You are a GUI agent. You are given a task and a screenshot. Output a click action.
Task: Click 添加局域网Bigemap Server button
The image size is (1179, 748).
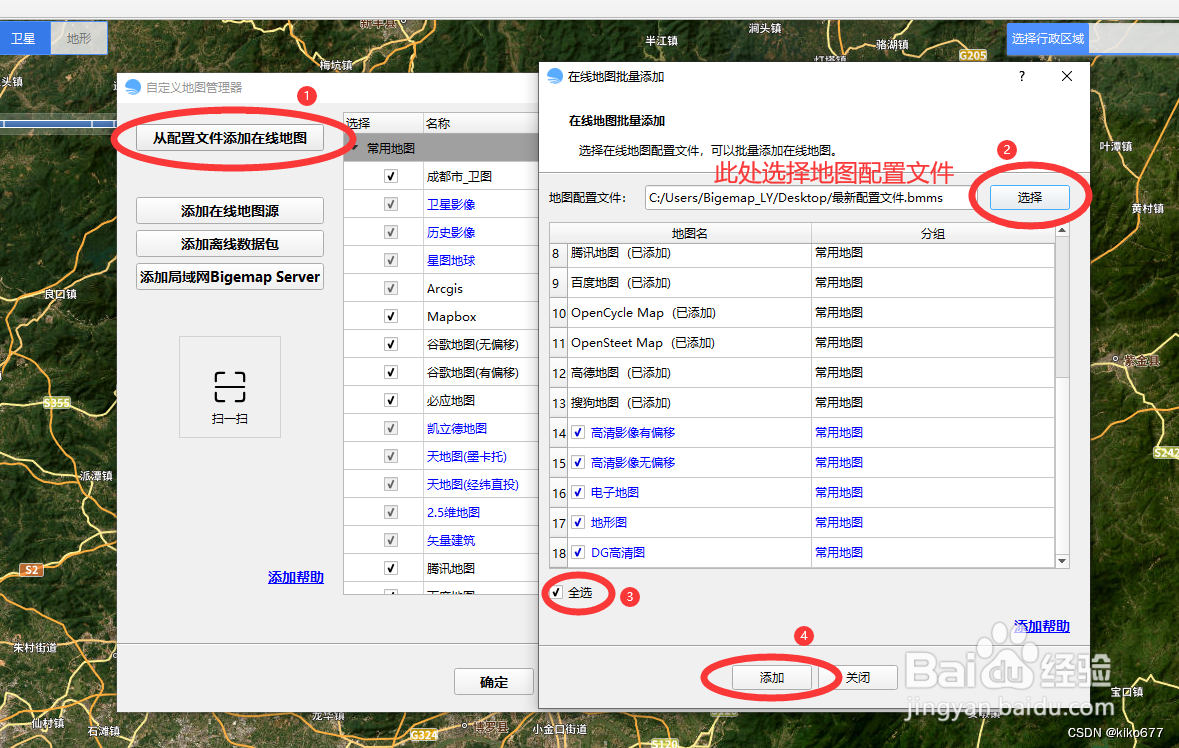[229, 276]
